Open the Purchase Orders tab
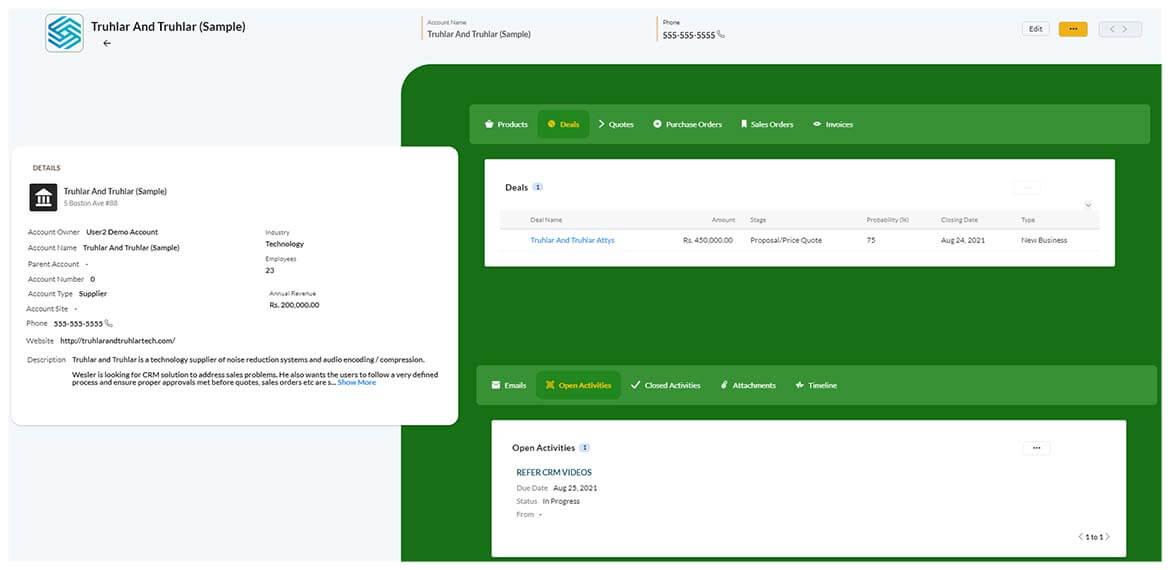Viewport: 1170px width, 570px height. click(x=687, y=125)
